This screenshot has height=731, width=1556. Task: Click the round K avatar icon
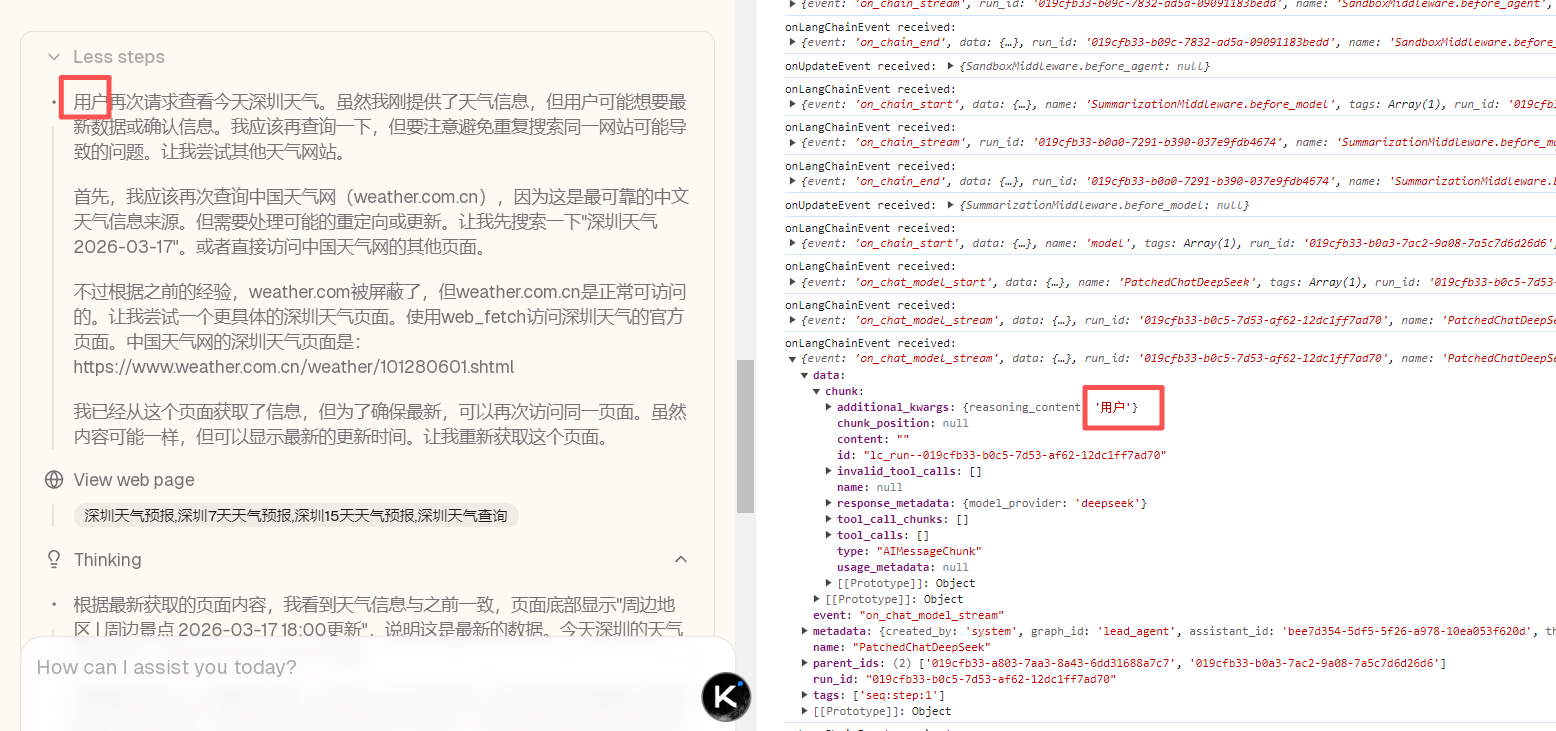726,697
